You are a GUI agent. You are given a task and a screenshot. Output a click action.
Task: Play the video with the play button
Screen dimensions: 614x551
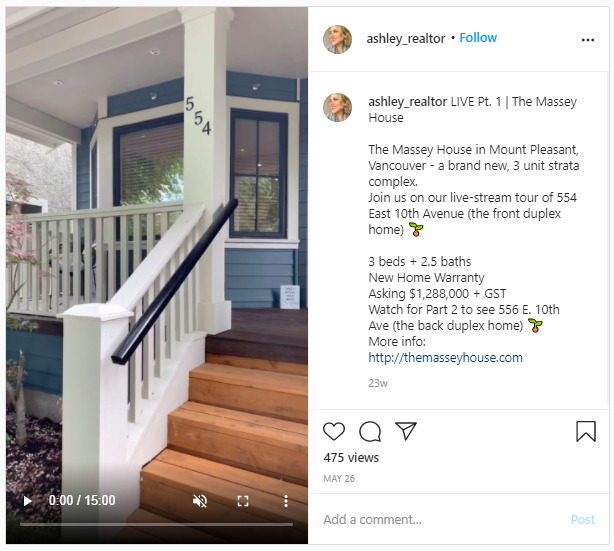(27, 500)
